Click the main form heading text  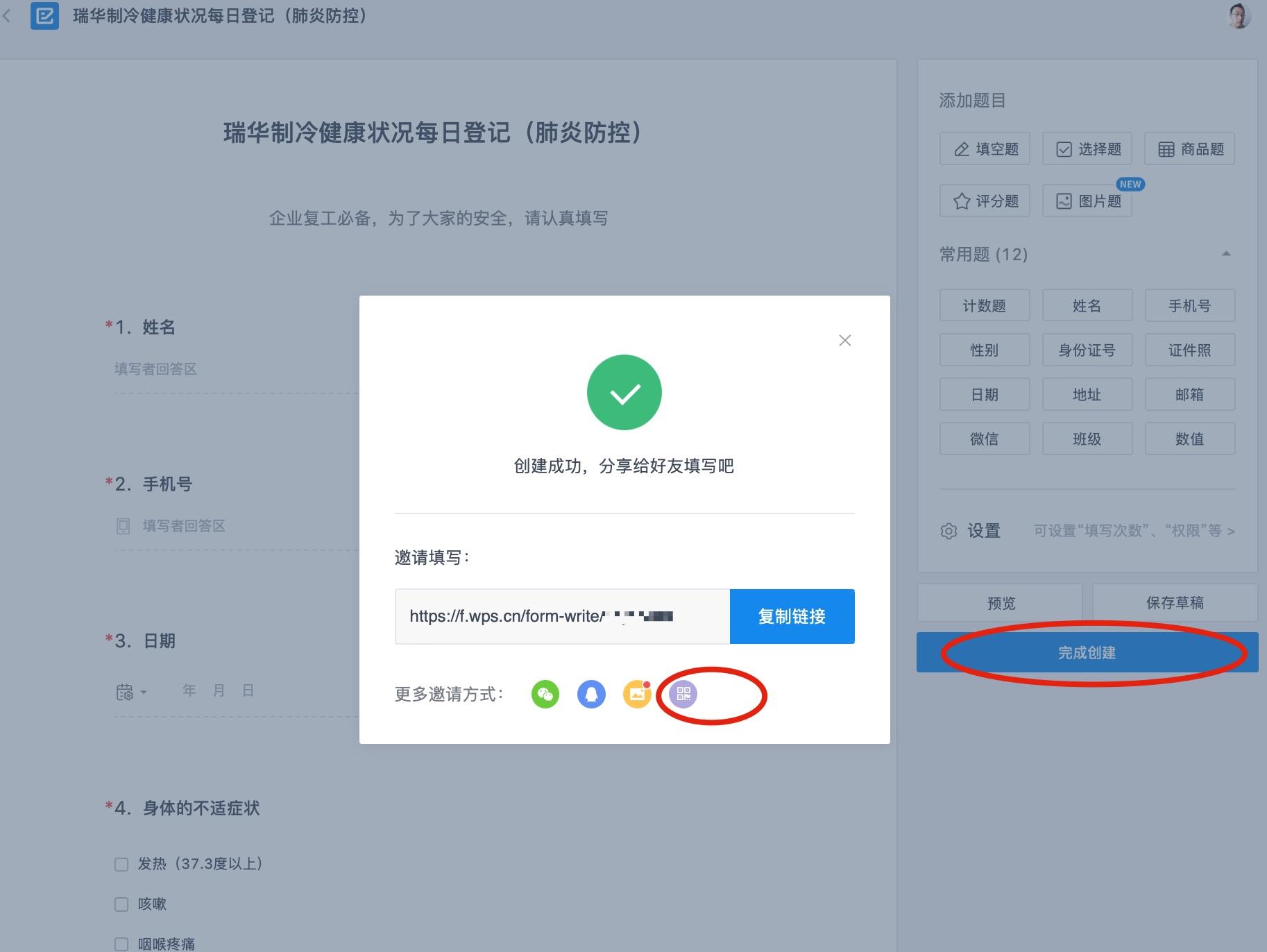[x=432, y=133]
